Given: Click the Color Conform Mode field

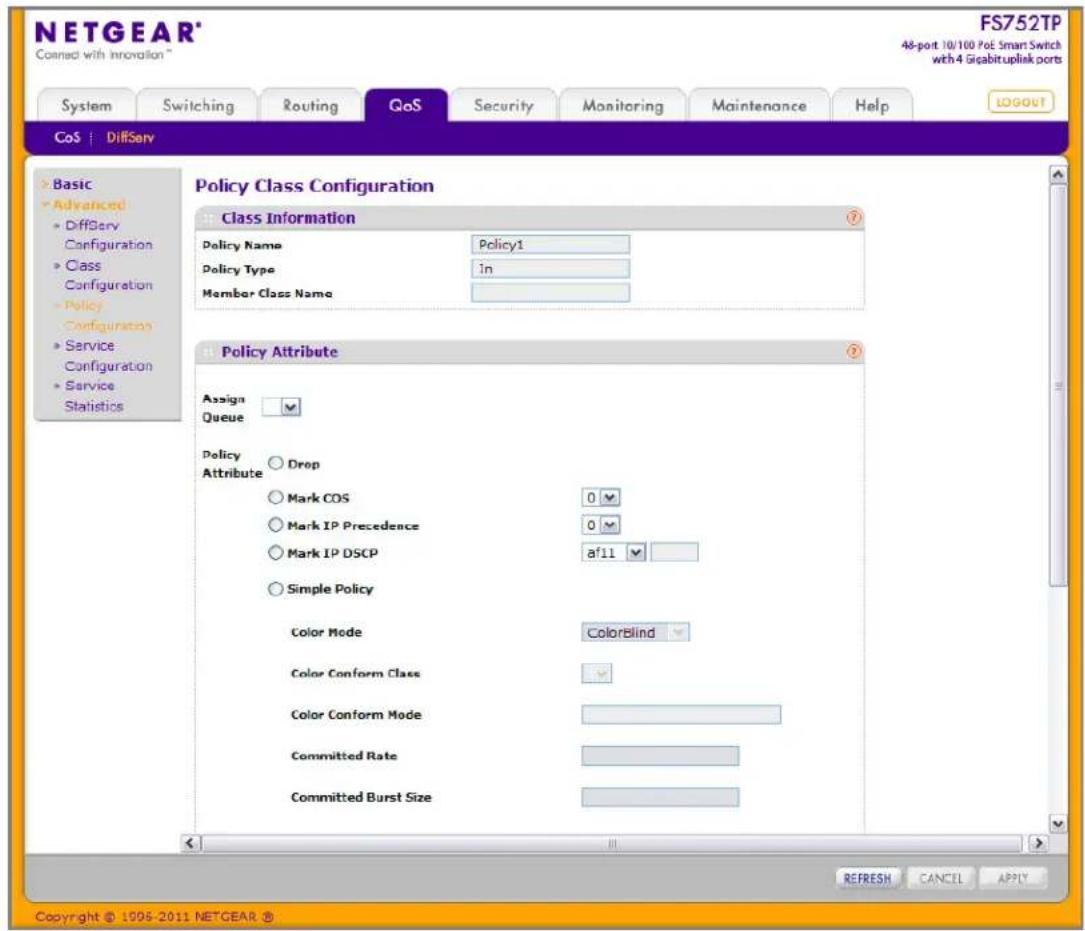Looking at the screenshot, I should point(682,714).
